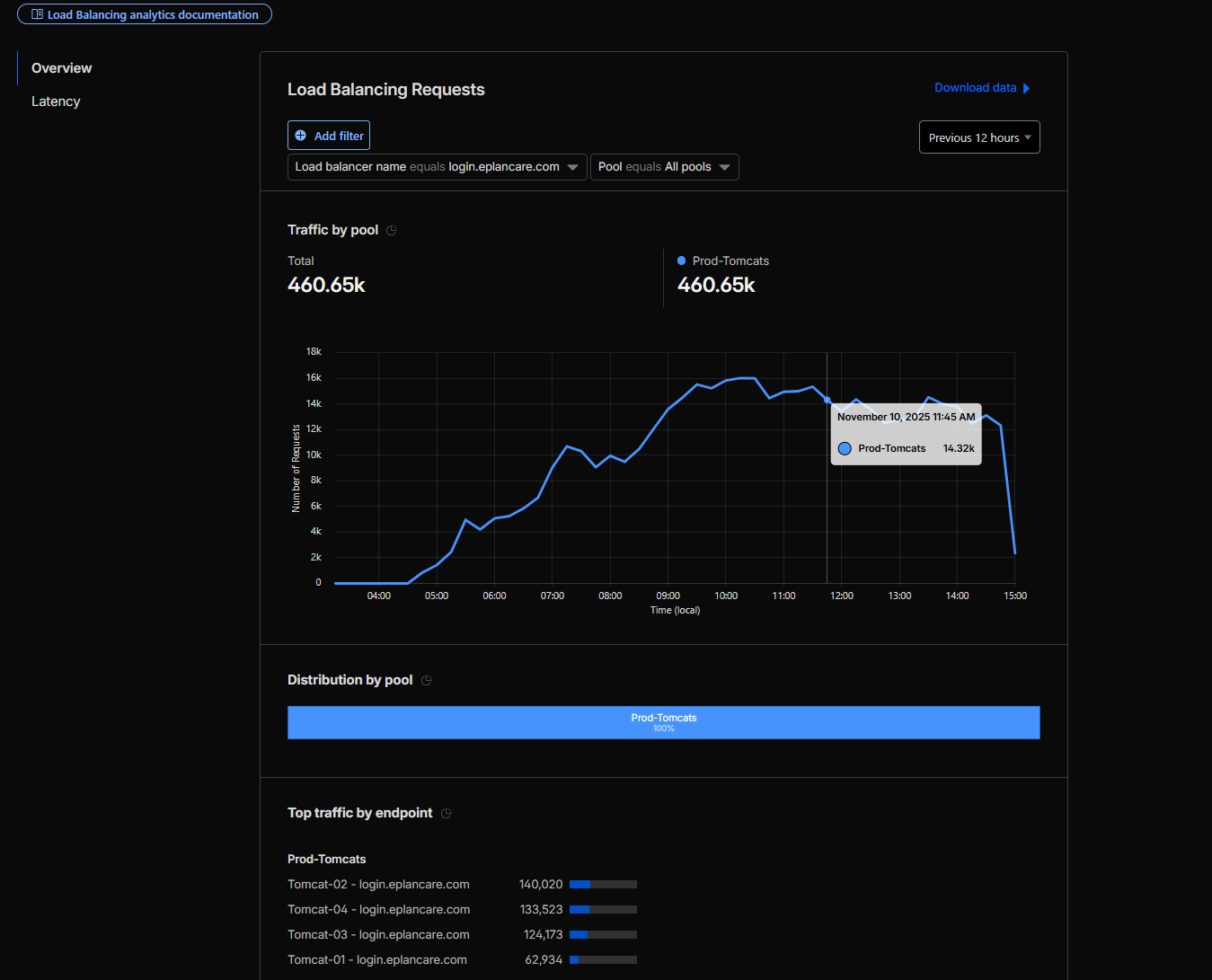
Task: Click the plus icon in Add filter
Action: tap(301, 136)
